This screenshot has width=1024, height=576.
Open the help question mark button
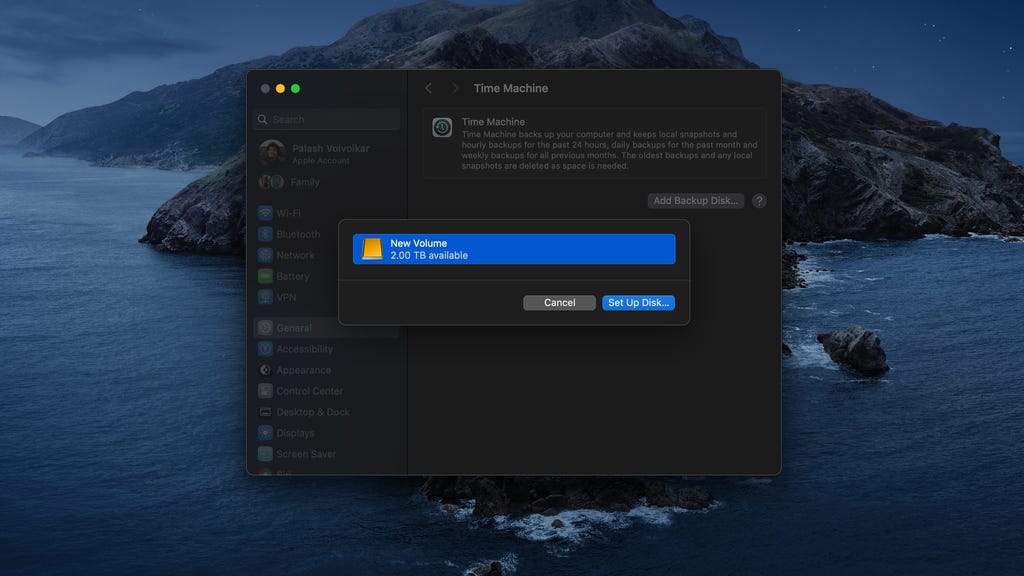[x=759, y=201]
